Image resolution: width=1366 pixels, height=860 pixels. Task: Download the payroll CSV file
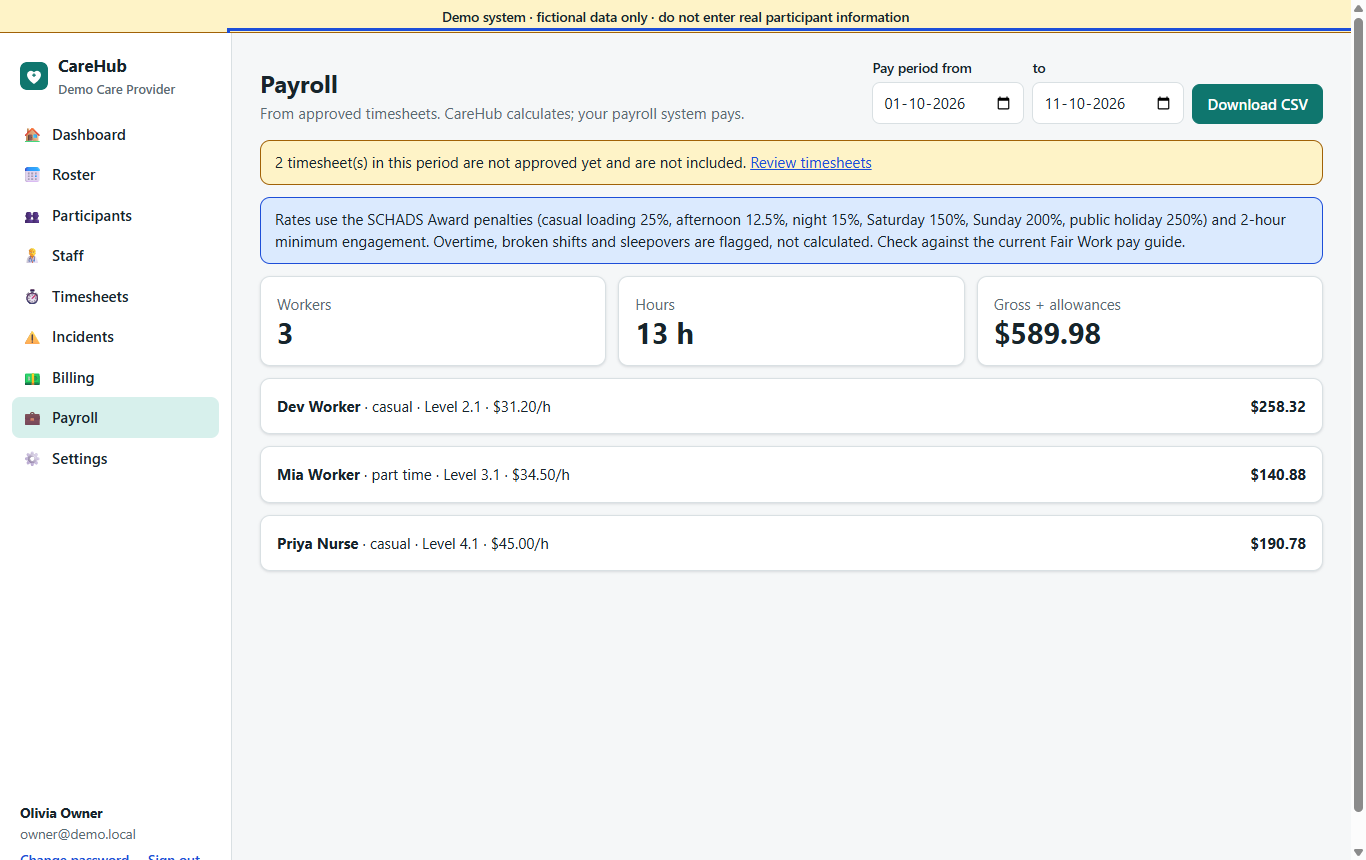(x=1257, y=104)
